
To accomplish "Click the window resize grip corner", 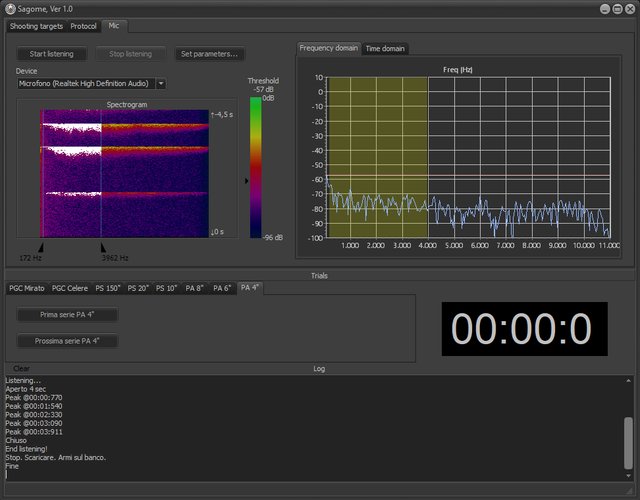I will pyautogui.click(x=631, y=490).
